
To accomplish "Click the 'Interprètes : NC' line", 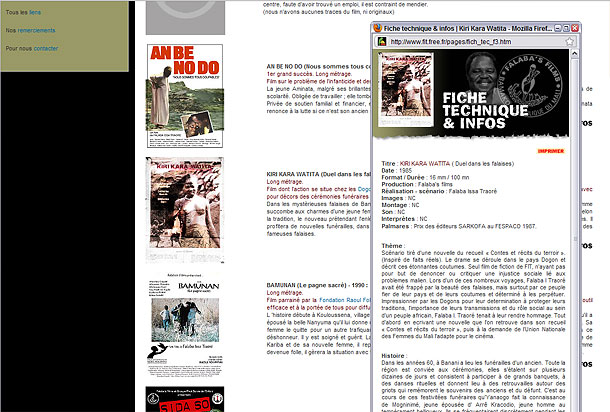I will click(x=404, y=219).
